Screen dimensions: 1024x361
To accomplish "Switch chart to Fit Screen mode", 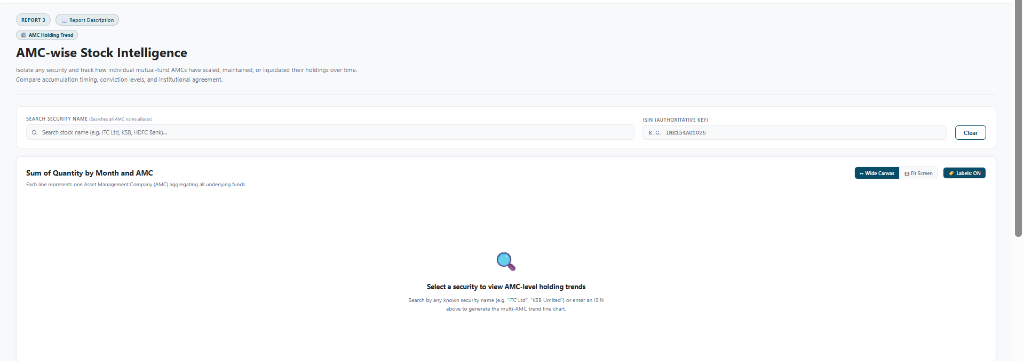I will point(918,173).
